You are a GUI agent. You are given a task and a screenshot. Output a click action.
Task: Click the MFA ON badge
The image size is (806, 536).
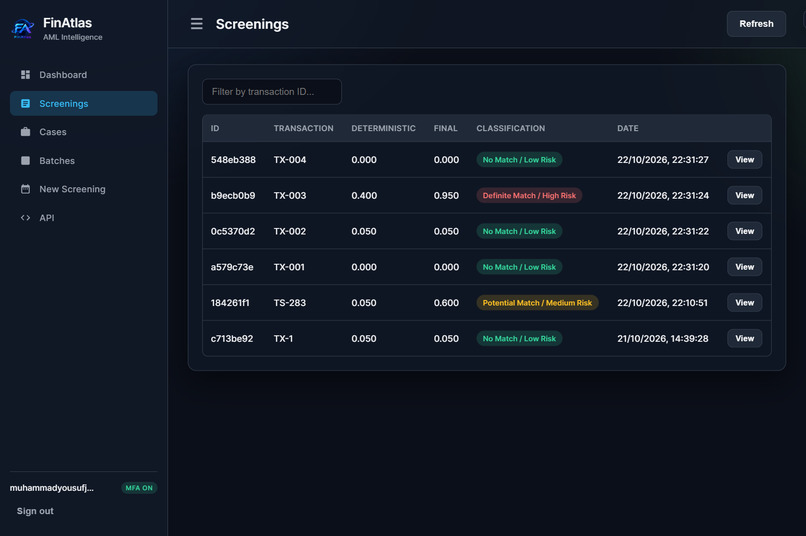pyautogui.click(x=139, y=488)
